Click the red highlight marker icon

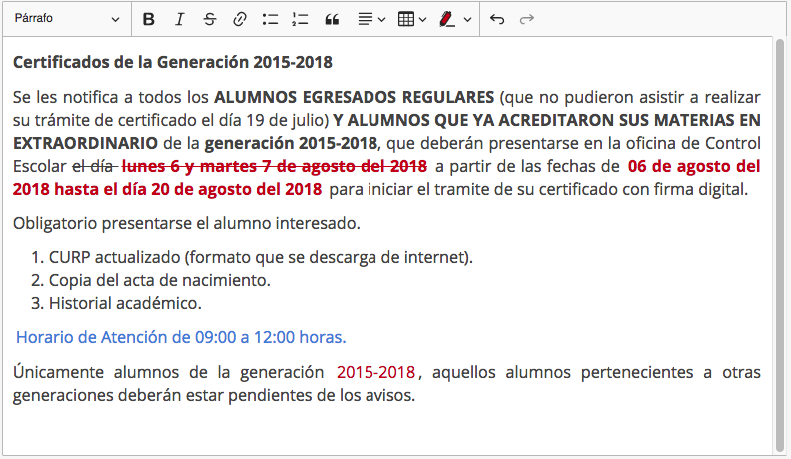click(x=446, y=19)
